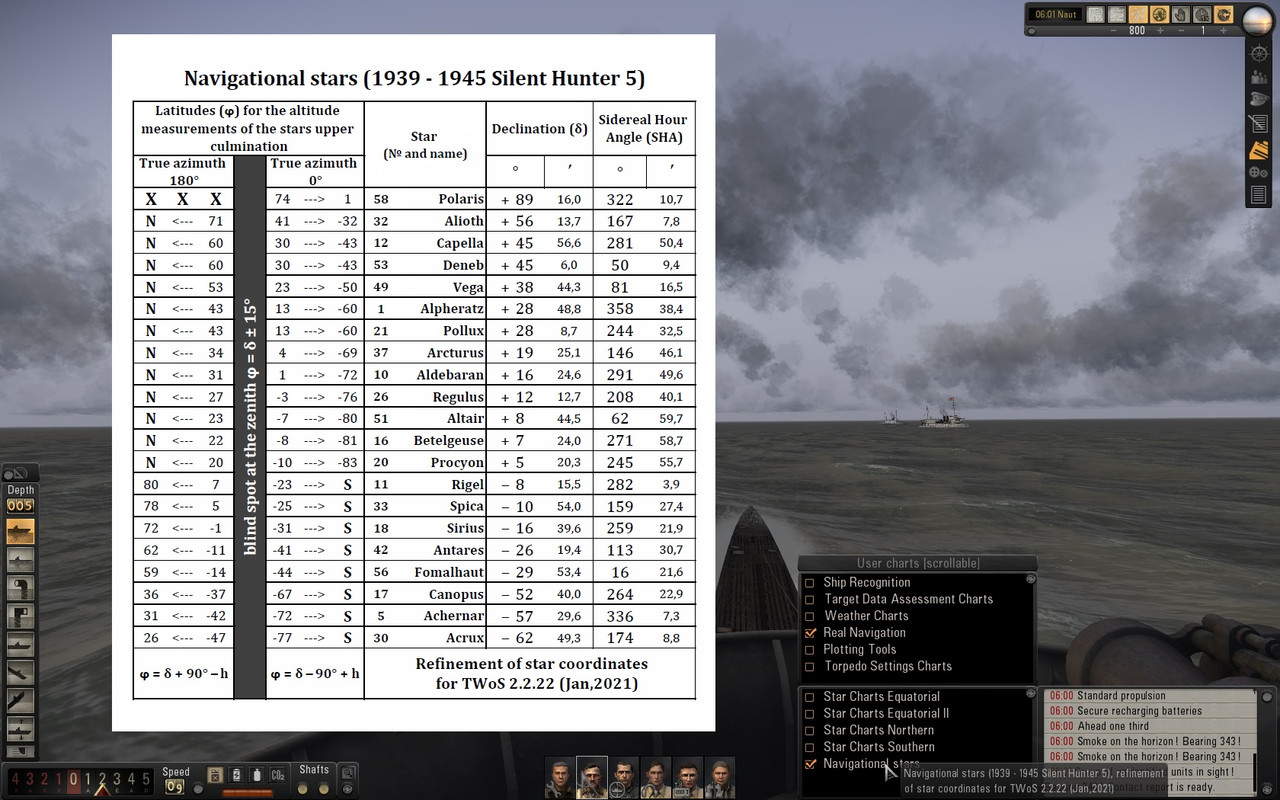Enable Star Charts Equatorial checkbox

[x=810, y=697]
